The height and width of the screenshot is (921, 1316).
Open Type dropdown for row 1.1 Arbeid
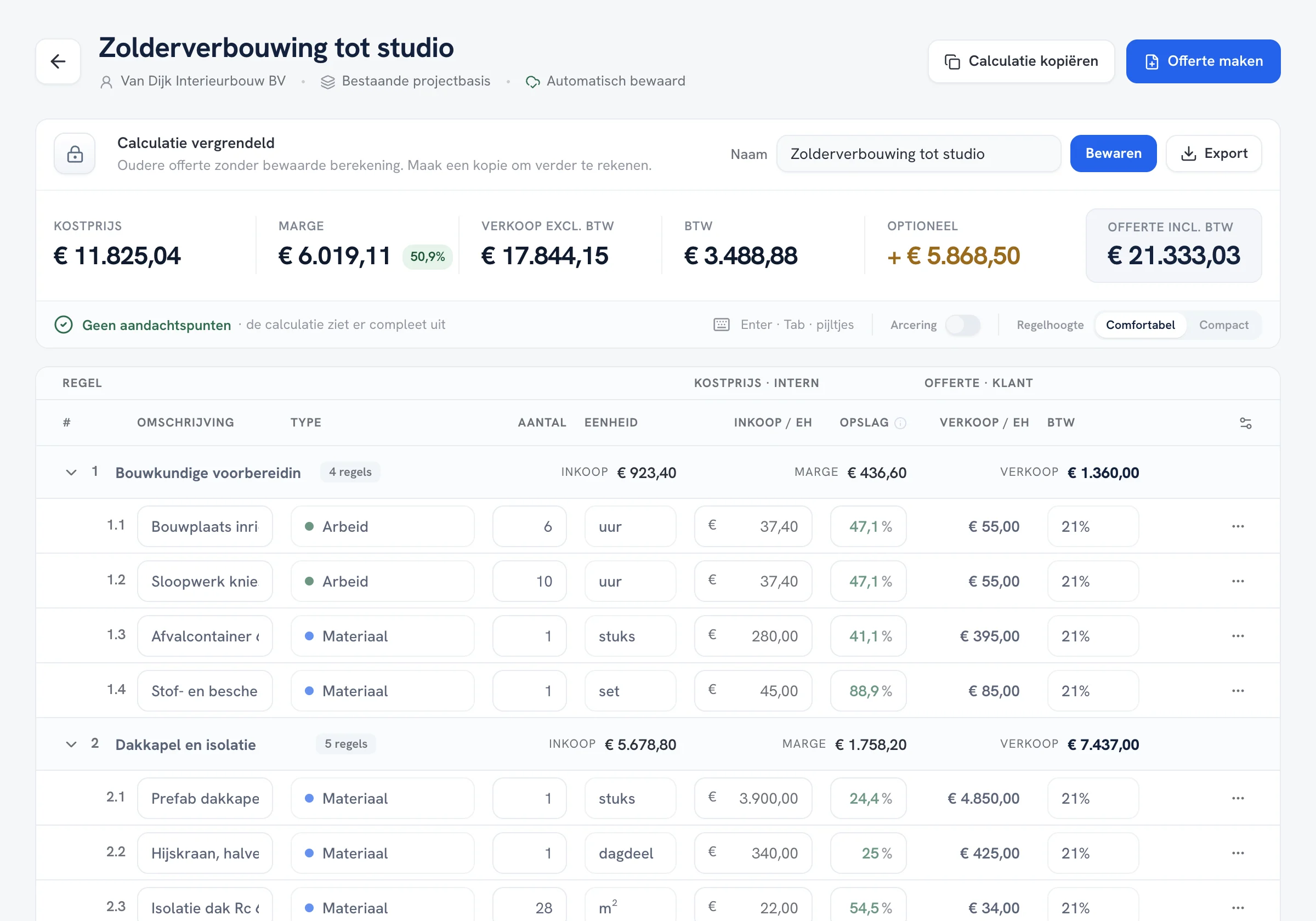pyautogui.click(x=382, y=526)
